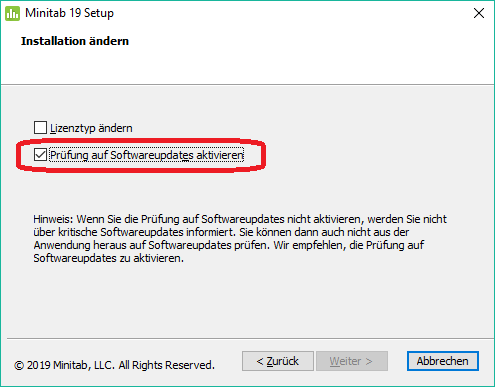The image size is (495, 387).
Task: Click the line starting with über kritische Softwareupdates
Action: coord(221,232)
